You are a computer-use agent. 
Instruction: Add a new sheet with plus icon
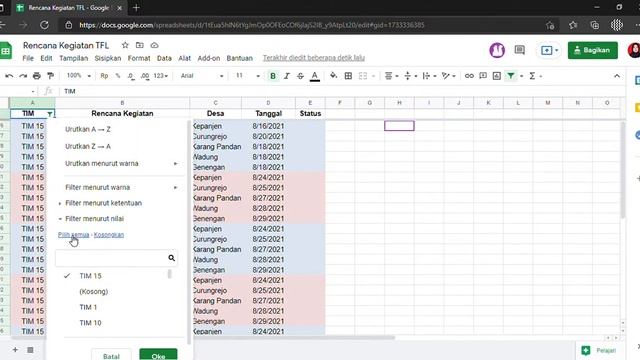[15, 350]
